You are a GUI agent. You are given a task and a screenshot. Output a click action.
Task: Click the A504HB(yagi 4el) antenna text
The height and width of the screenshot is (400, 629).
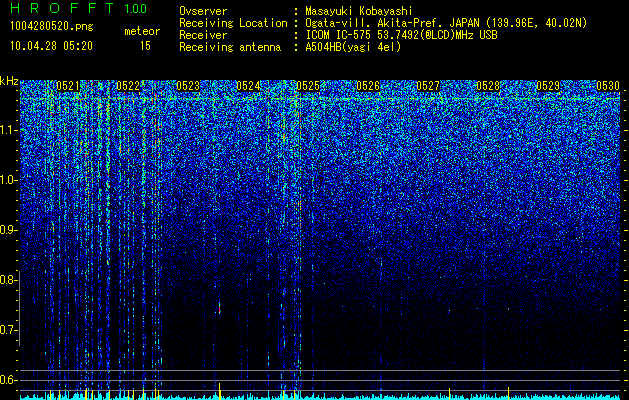[x=353, y=47]
